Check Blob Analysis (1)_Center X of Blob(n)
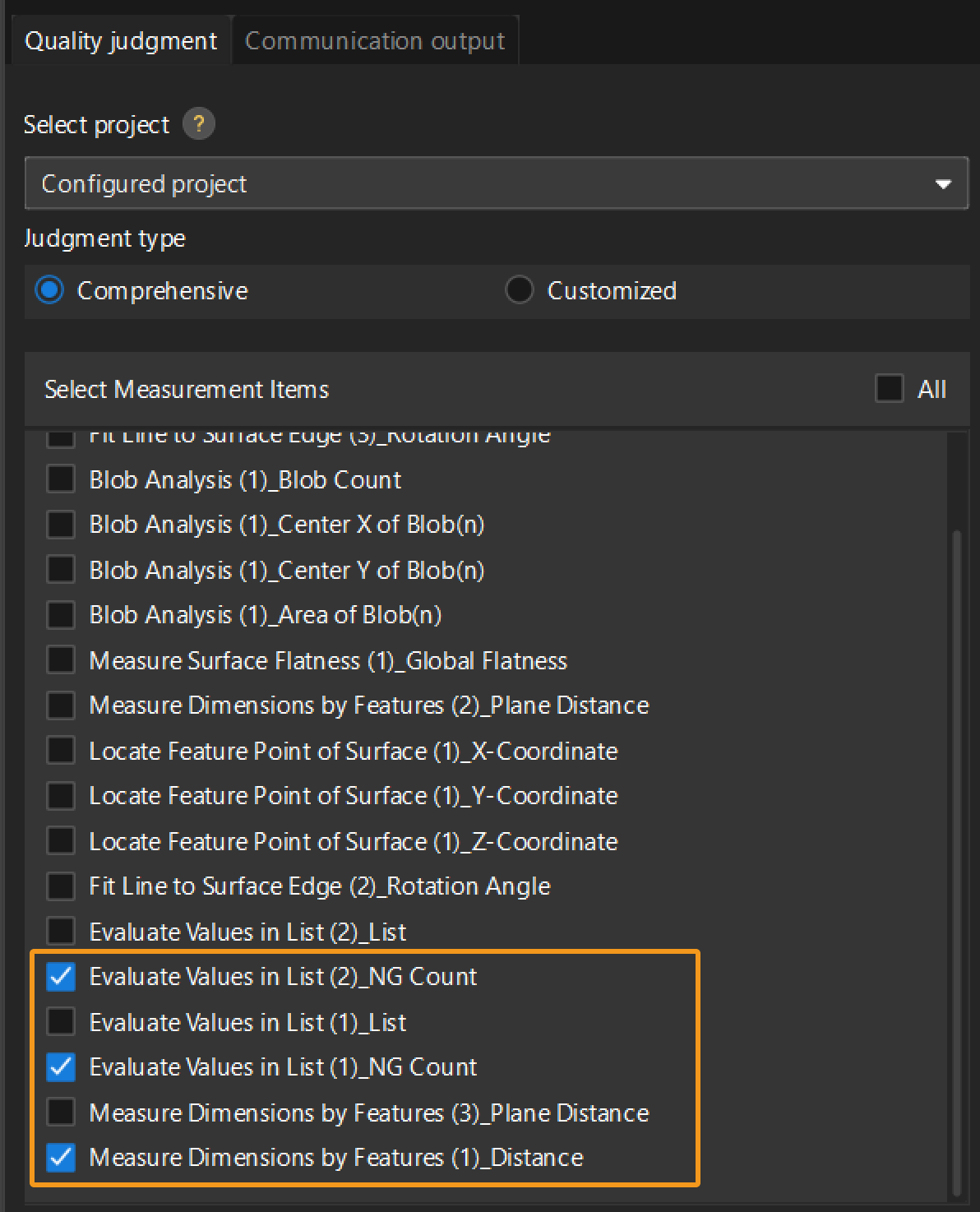The width and height of the screenshot is (980, 1212). pyautogui.click(x=61, y=525)
